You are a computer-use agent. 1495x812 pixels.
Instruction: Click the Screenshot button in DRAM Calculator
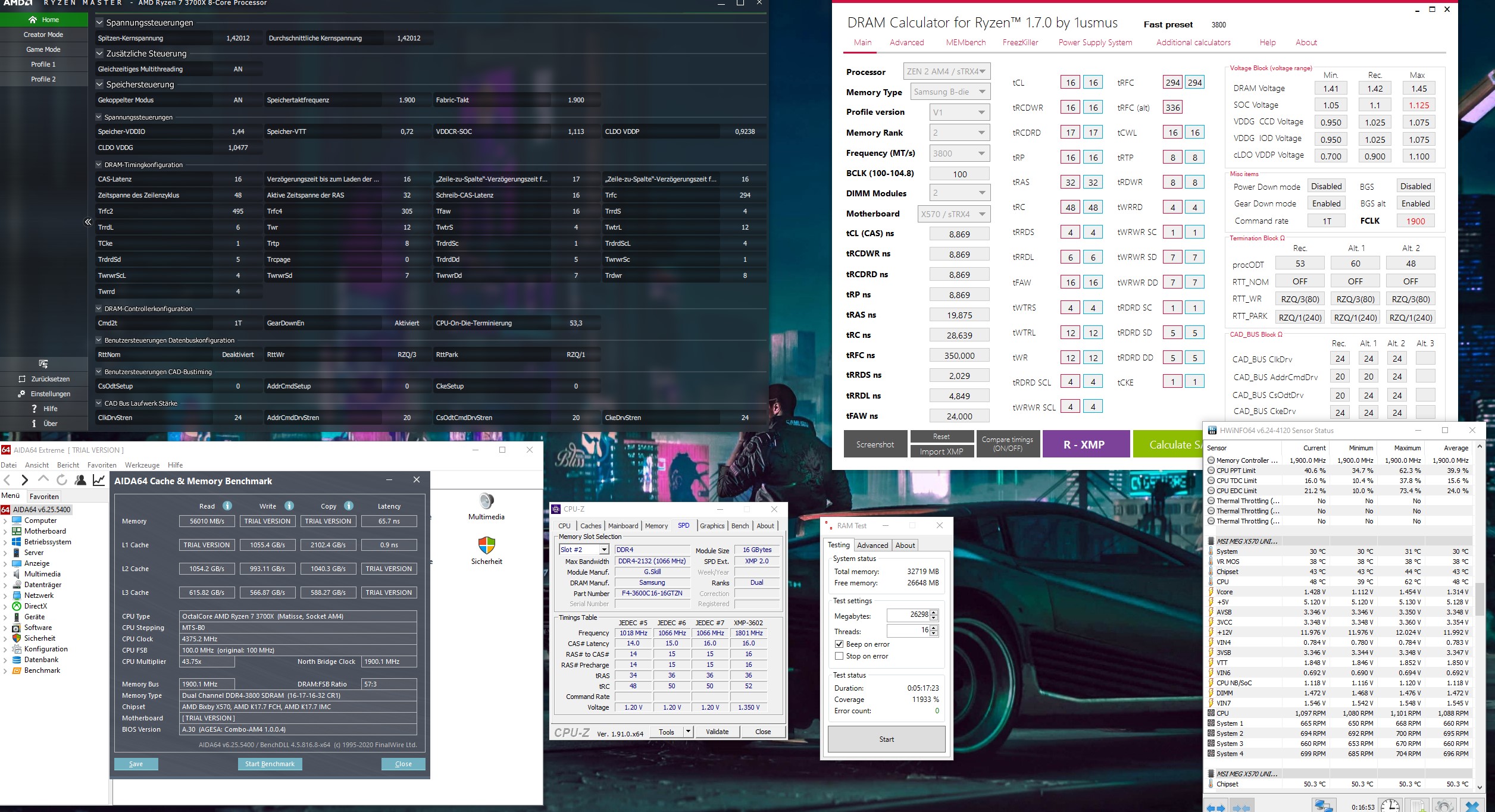(875, 444)
